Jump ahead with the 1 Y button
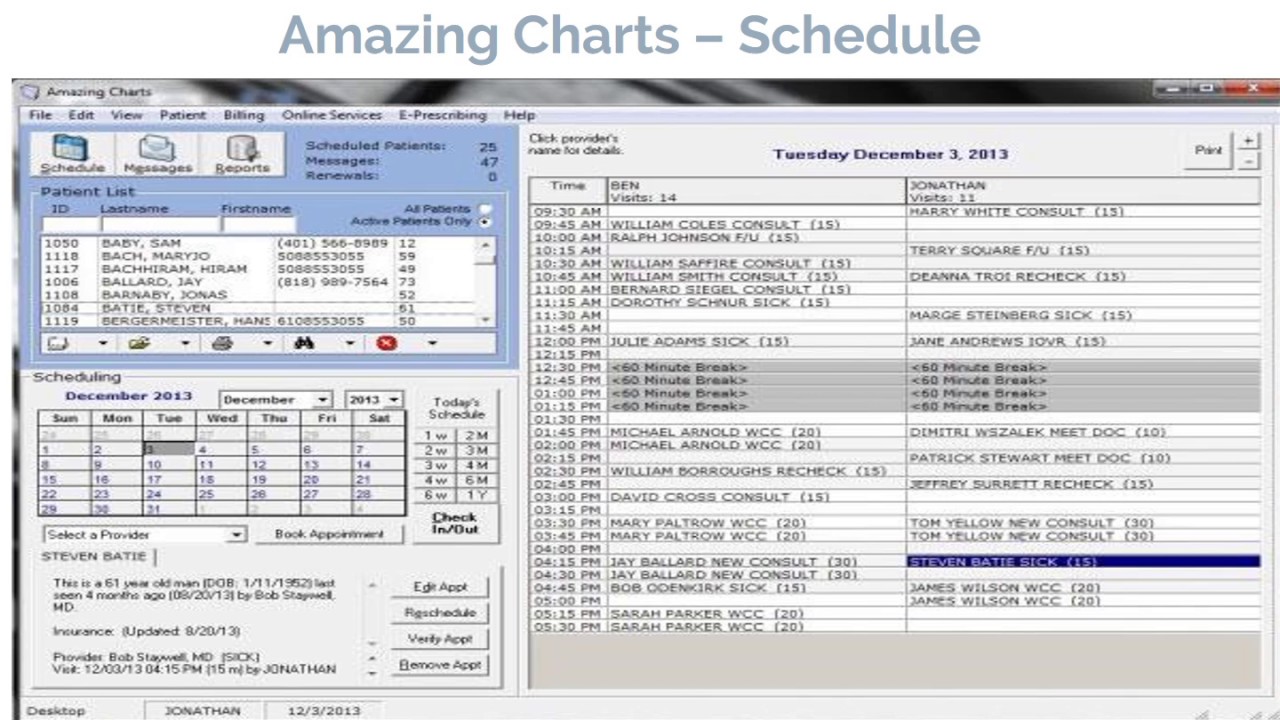Screen dimensions: 1280x720 (475, 496)
